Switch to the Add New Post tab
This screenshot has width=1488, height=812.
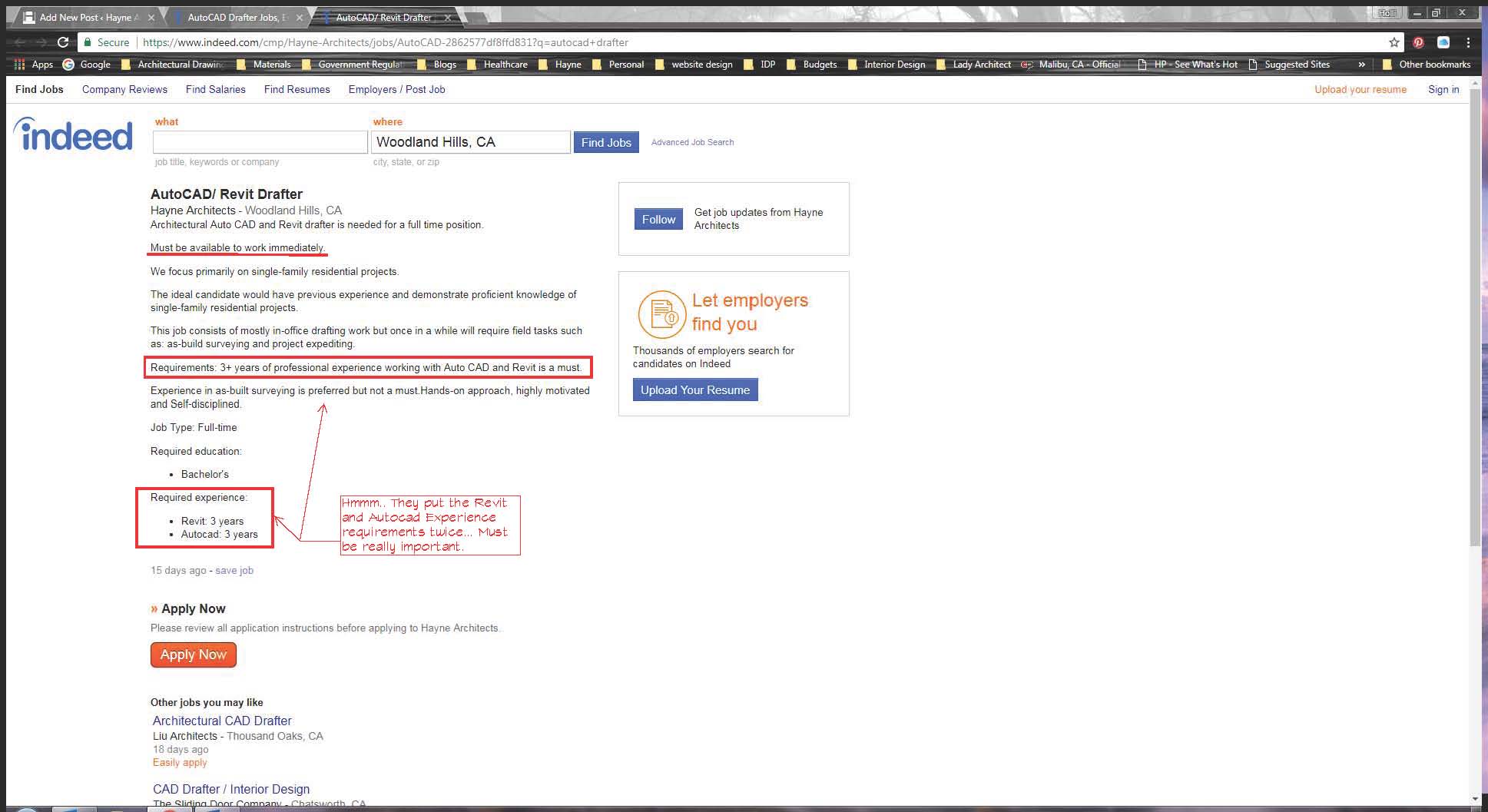click(88, 17)
